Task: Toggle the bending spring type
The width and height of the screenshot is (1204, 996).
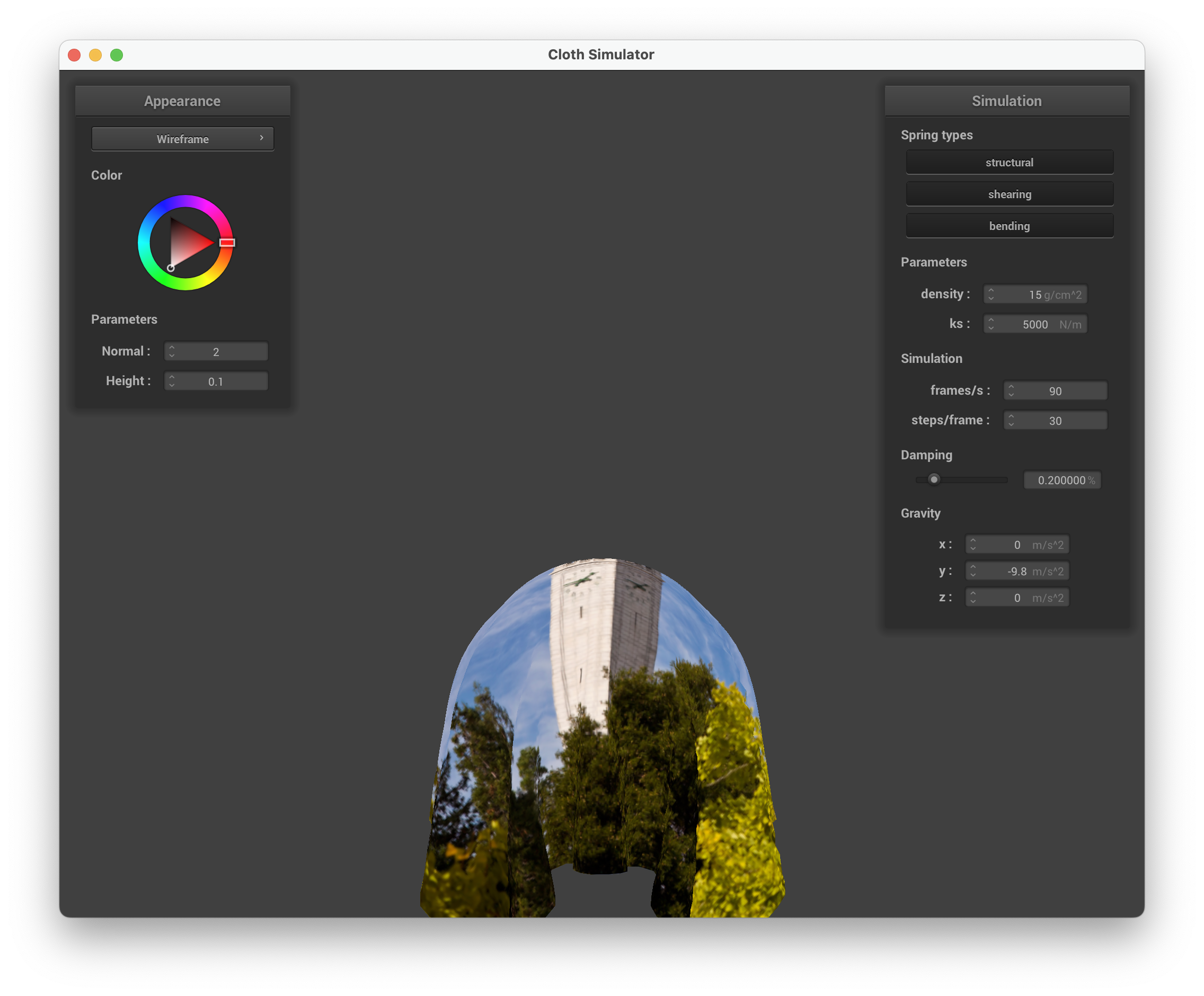Action: pyautogui.click(x=1009, y=226)
